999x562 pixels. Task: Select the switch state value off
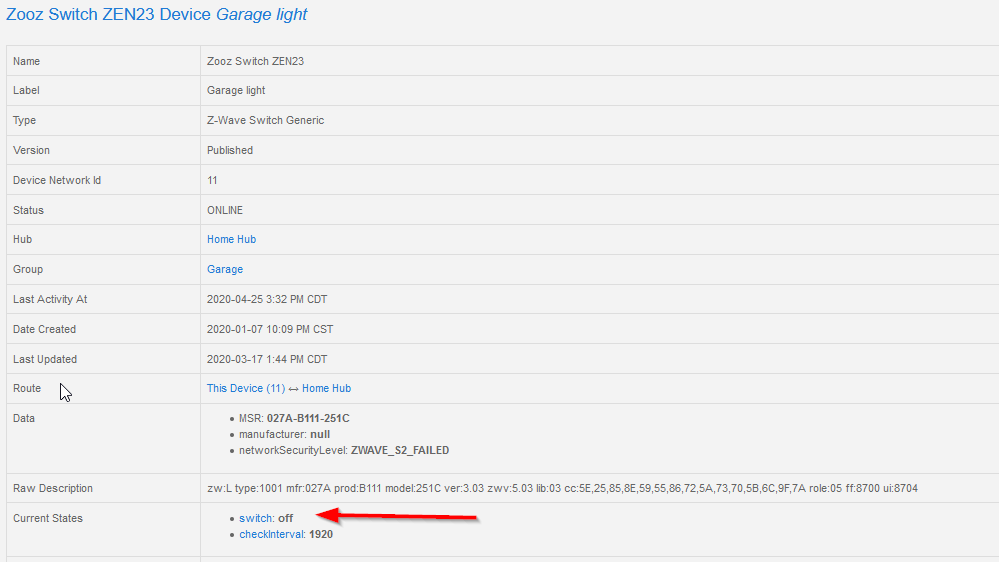(286, 519)
